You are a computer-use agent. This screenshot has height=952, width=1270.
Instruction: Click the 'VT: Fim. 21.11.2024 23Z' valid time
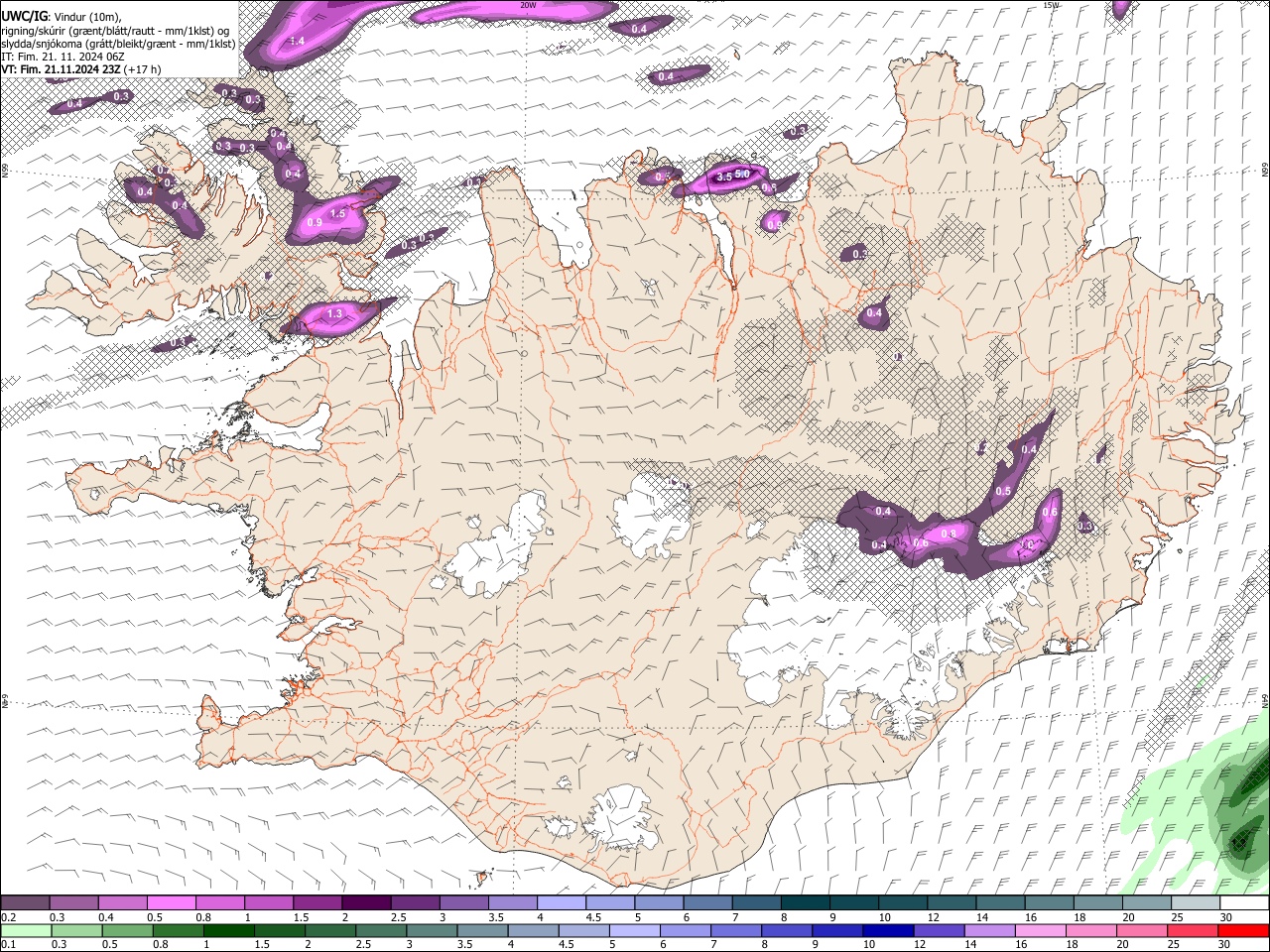62,69
